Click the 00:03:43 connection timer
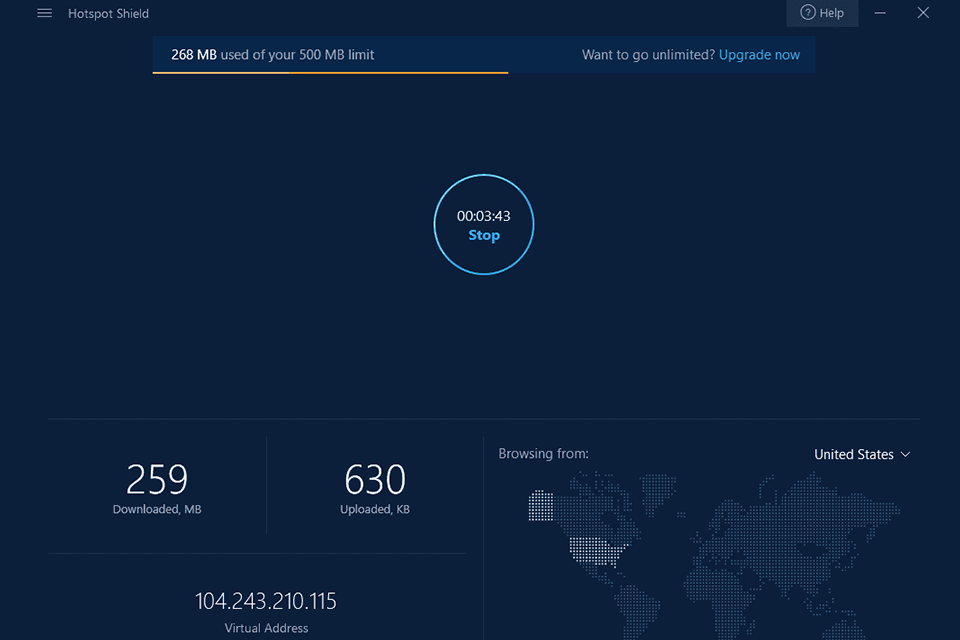The image size is (960, 640). [484, 216]
